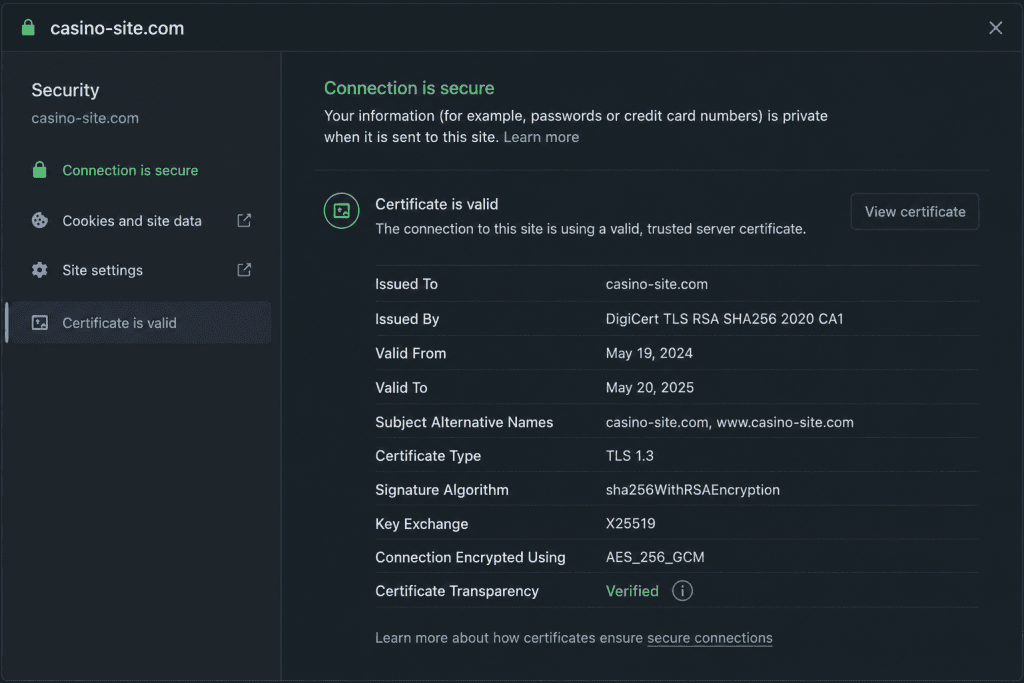Click the Connection is secure heading
The height and width of the screenshot is (683, 1024).
click(409, 88)
